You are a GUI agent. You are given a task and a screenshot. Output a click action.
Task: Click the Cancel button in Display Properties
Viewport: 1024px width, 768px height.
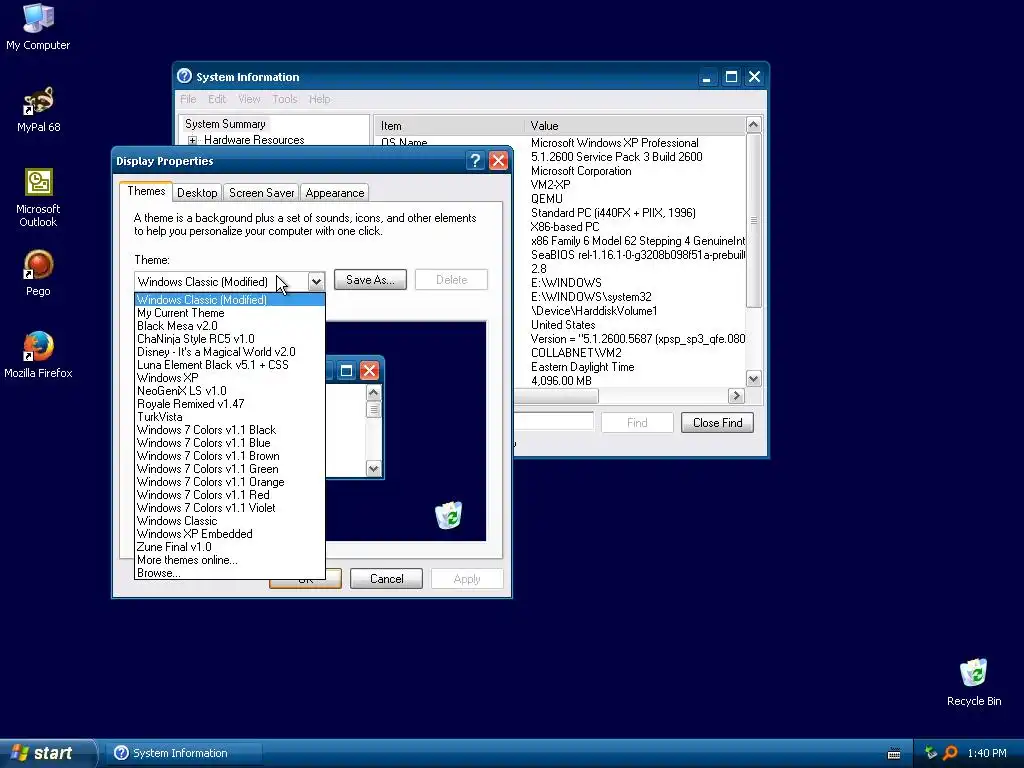coord(387,579)
